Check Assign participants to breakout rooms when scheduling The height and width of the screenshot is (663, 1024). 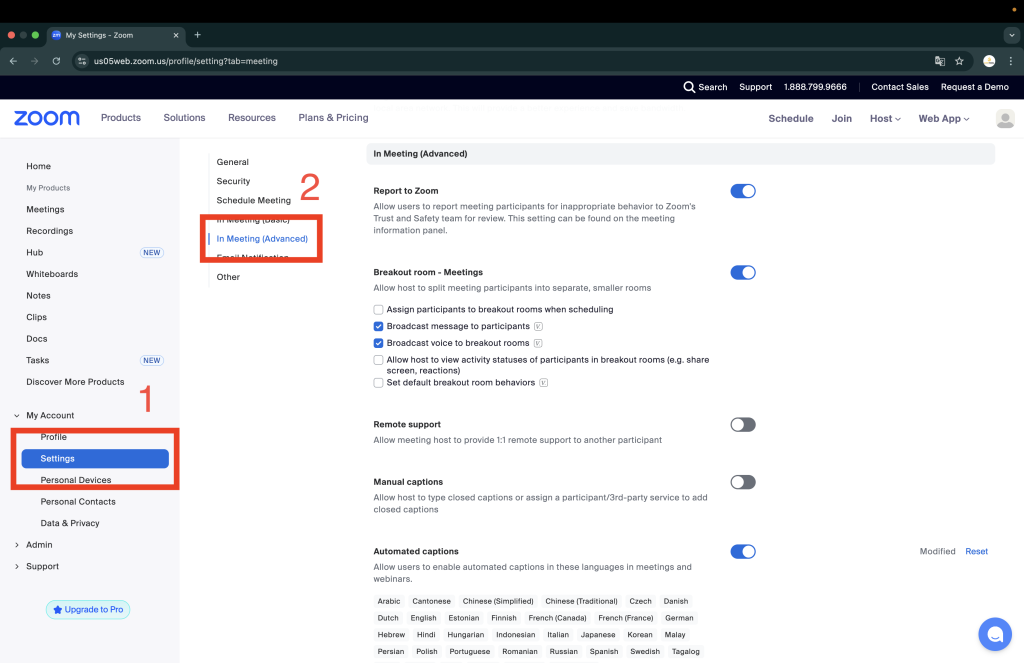coord(378,309)
